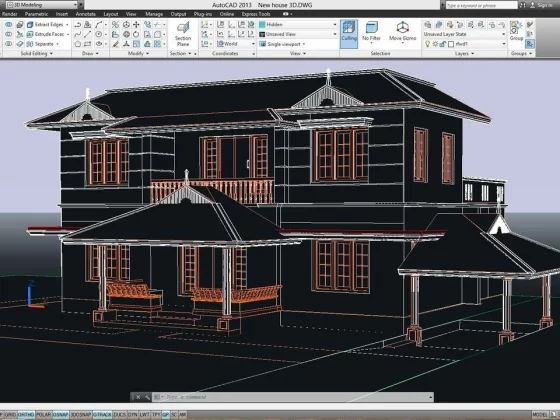Choose the Rotate tool in Modify
Image resolution: width=560 pixels, height=420 pixels.
pos(136,34)
